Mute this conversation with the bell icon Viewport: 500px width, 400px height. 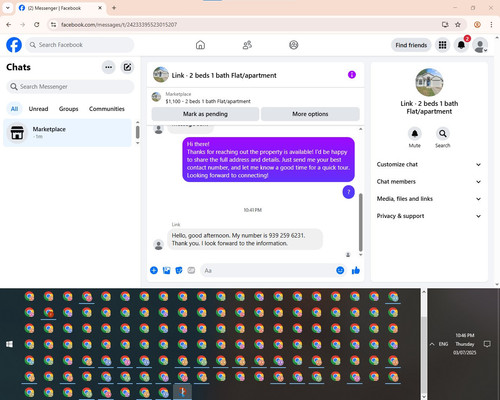point(415,134)
